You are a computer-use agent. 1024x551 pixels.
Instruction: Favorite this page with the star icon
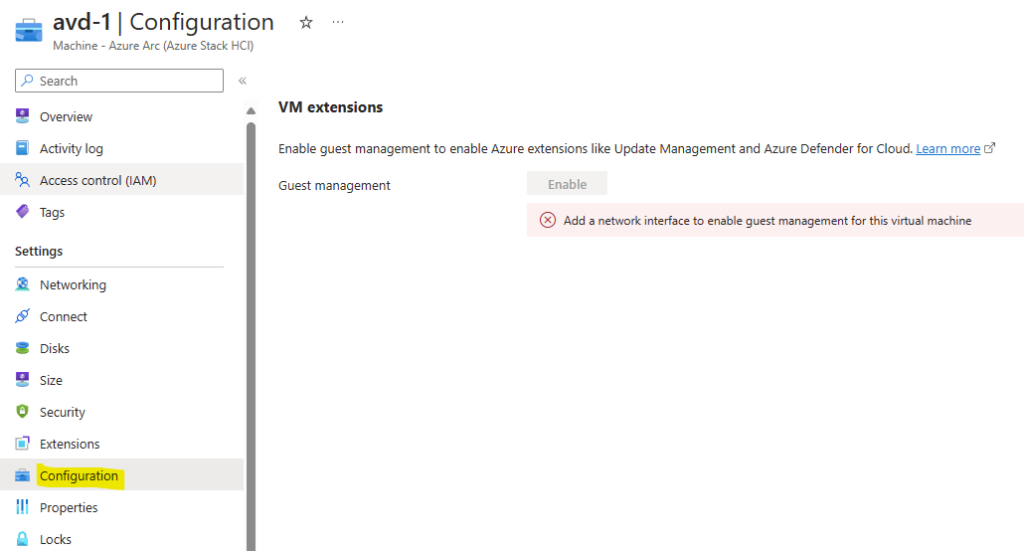[306, 23]
